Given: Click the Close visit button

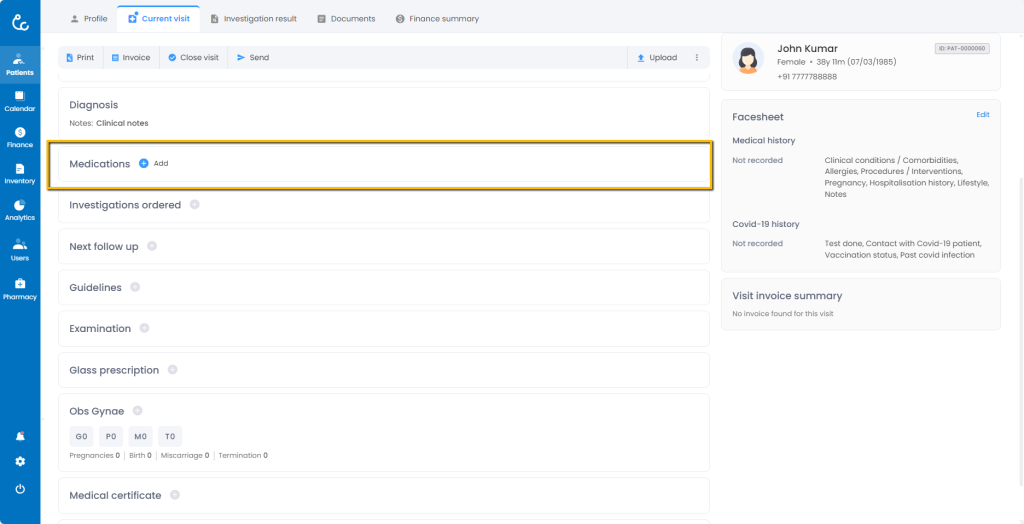Looking at the screenshot, I should pos(193,58).
